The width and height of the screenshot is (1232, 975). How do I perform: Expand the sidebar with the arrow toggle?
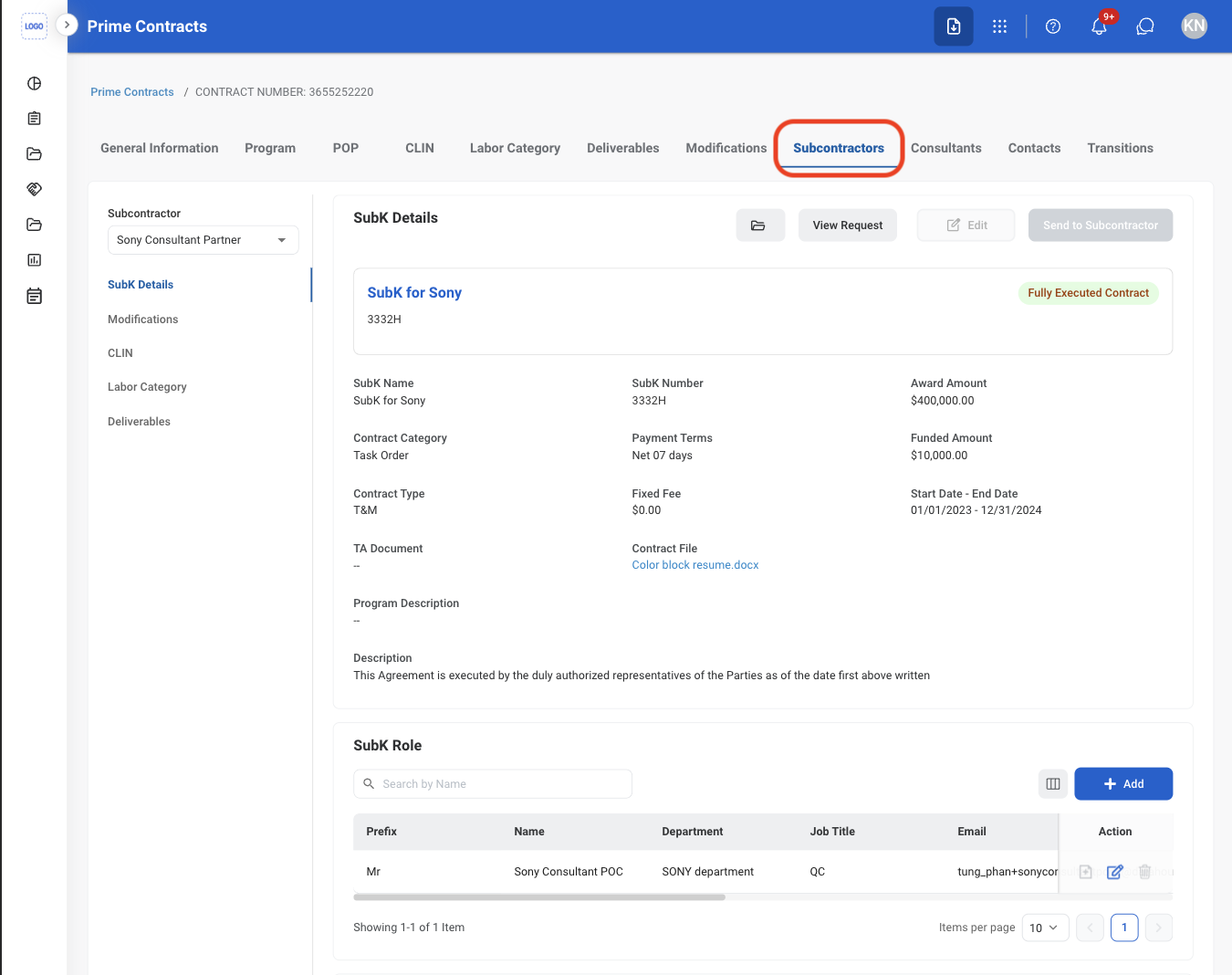[x=67, y=25]
